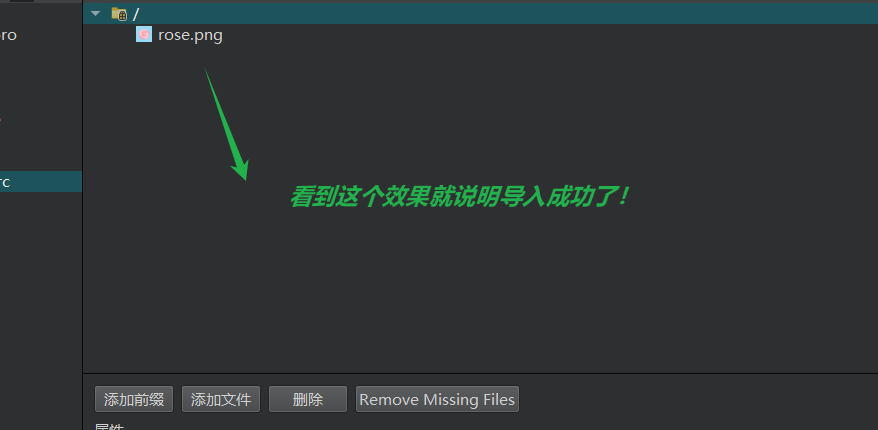This screenshot has height=430, width=878.
Task: Click the 删除 button
Action: pos(308,399)
